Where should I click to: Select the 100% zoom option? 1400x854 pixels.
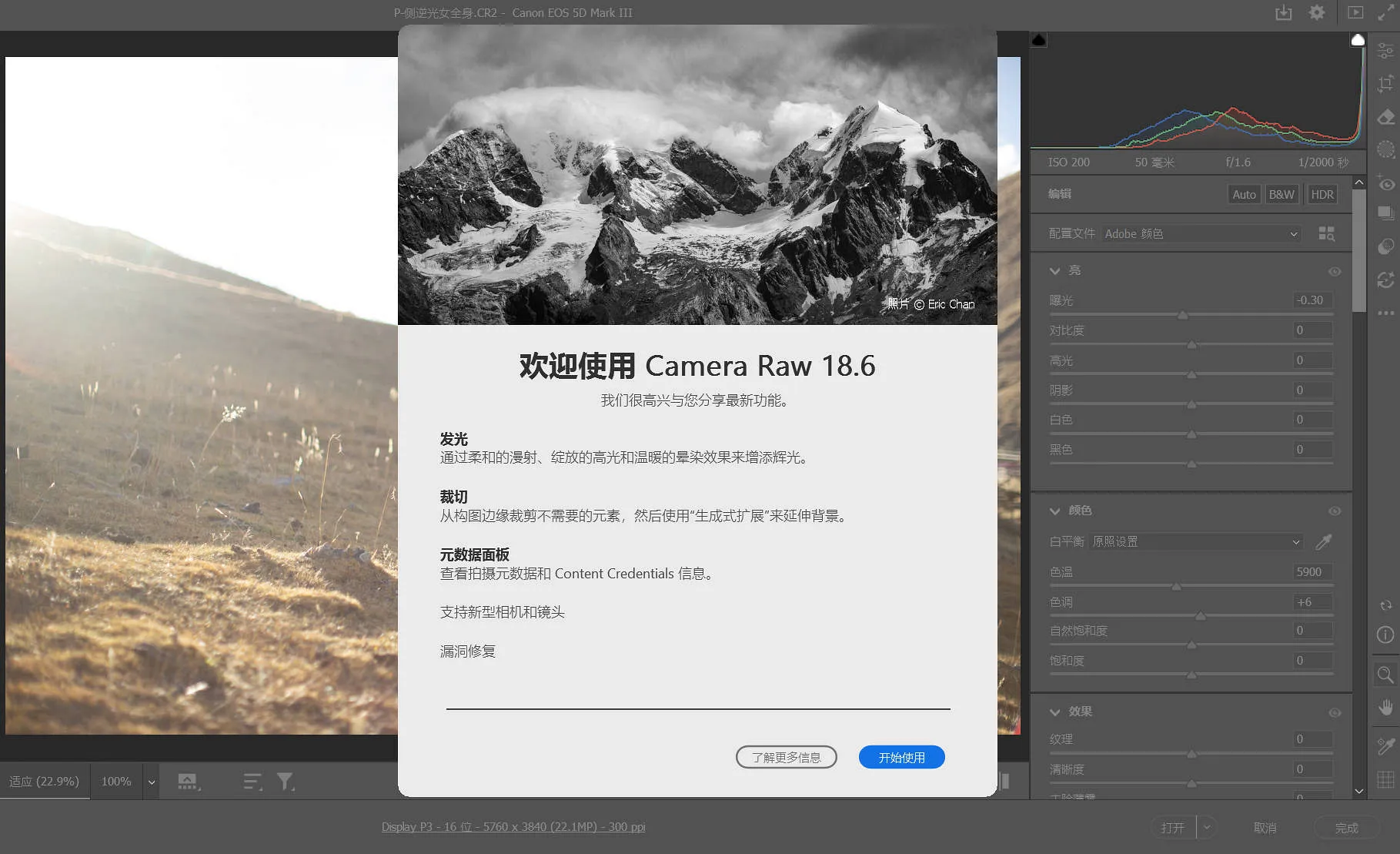pyautogui.click(x=116, y=781)
